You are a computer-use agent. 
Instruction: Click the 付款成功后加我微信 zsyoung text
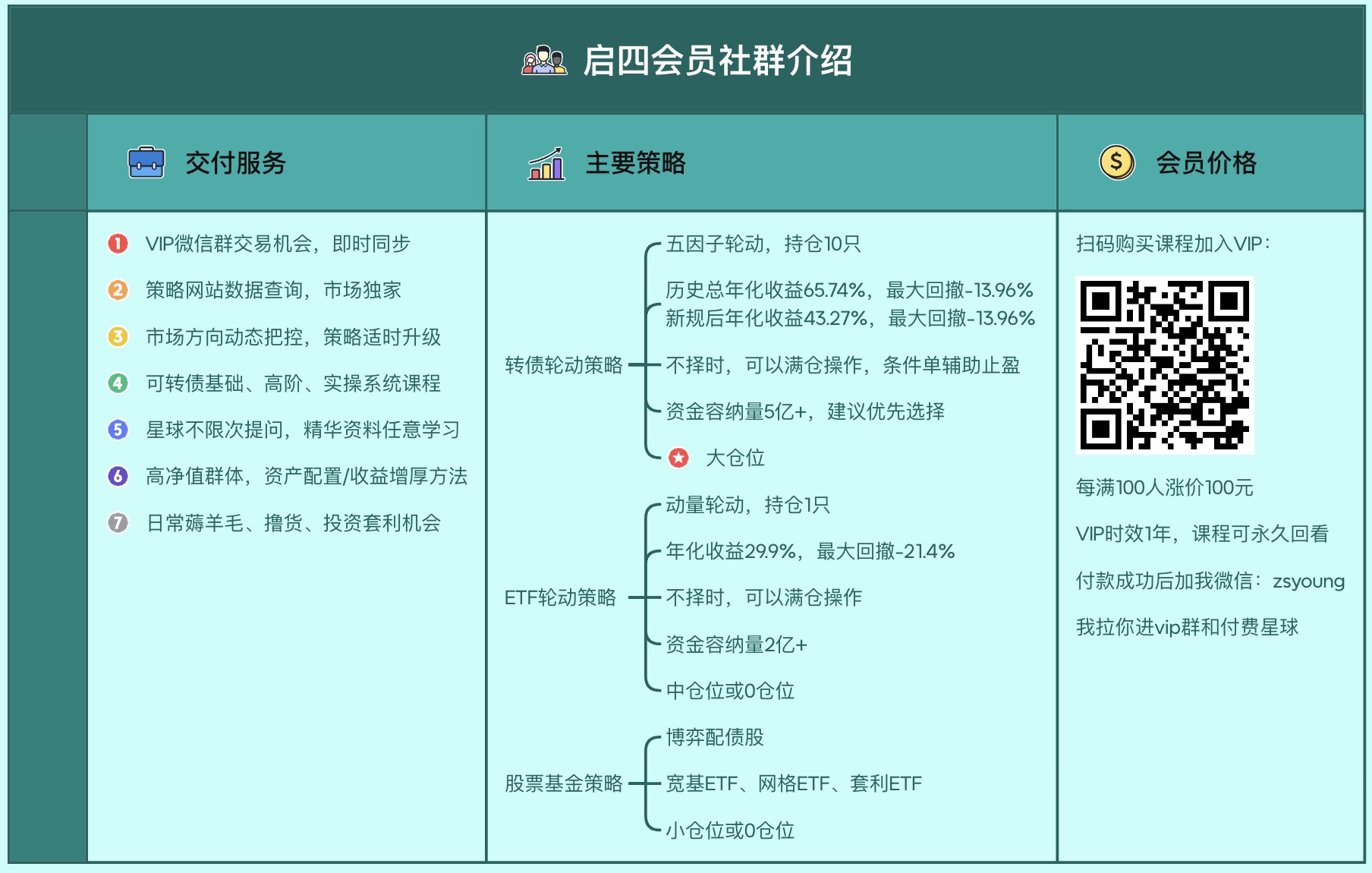(x=1210, y=581)
